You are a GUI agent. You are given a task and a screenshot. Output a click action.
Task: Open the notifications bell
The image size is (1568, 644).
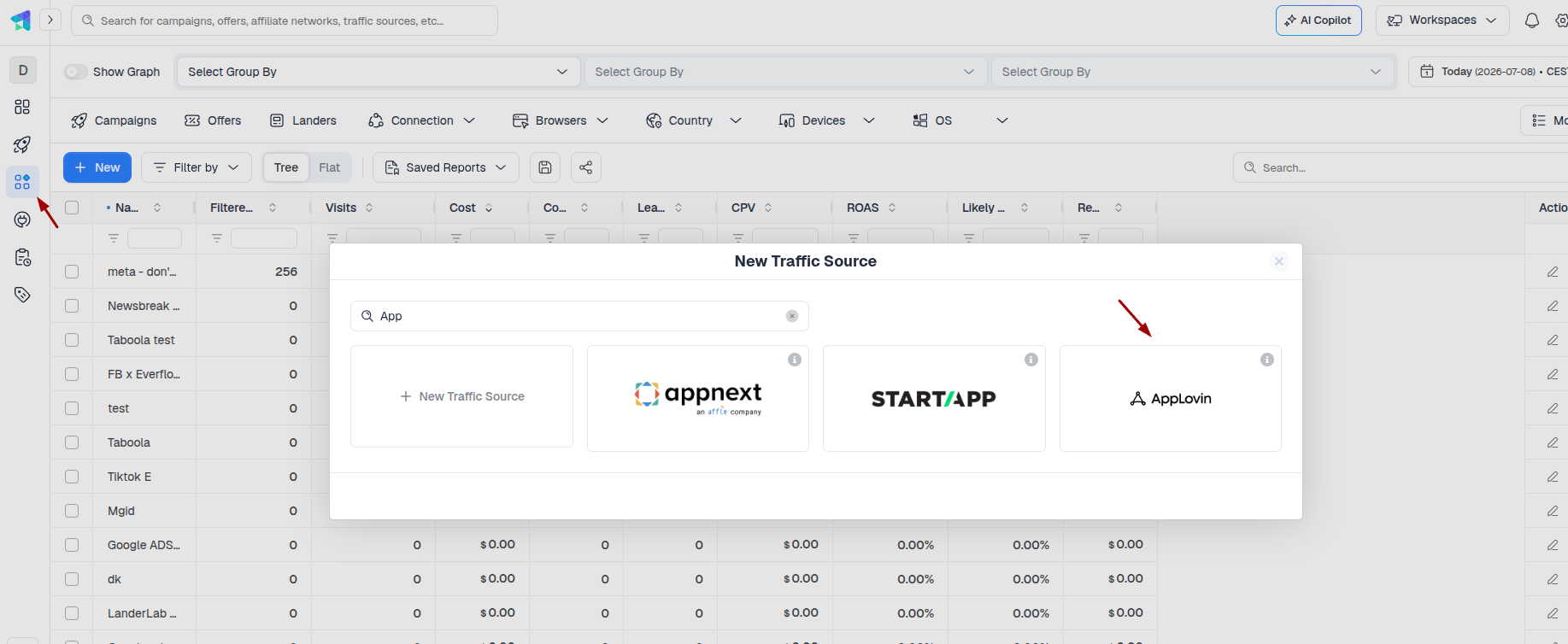(x=1532, y=20)
